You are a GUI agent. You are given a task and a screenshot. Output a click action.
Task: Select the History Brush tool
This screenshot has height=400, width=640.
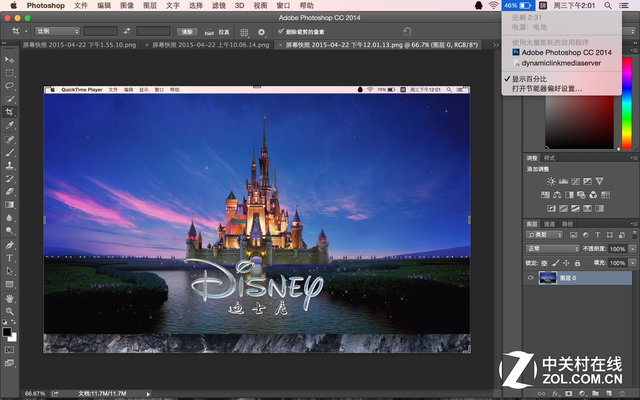pos(9,179)
